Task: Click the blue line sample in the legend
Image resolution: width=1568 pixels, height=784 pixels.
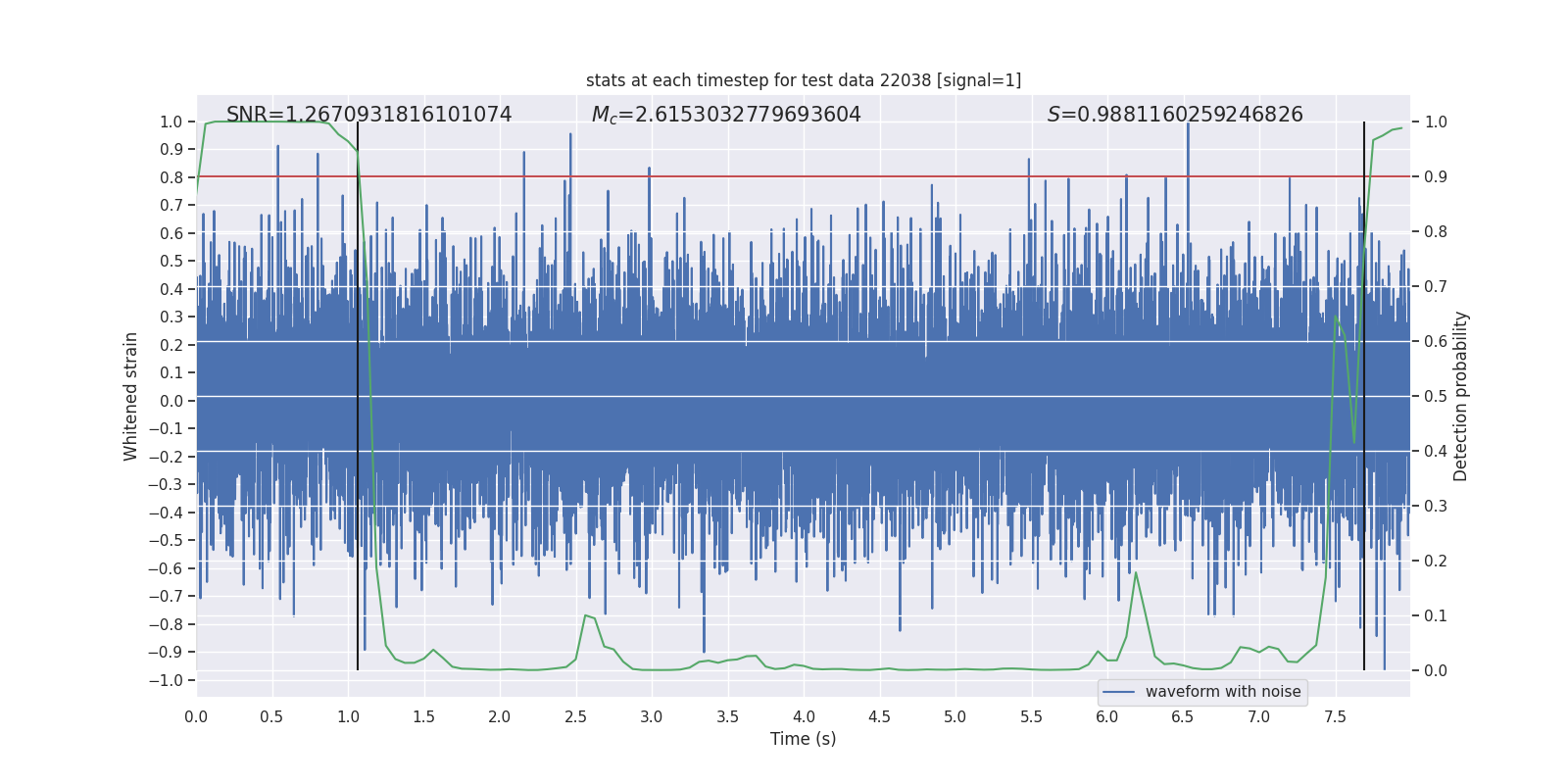Action: click(1119, 692)
